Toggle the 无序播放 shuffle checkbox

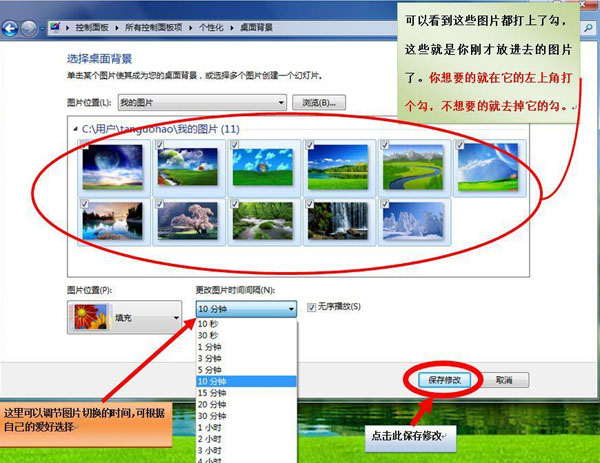[x=312, y=307]
